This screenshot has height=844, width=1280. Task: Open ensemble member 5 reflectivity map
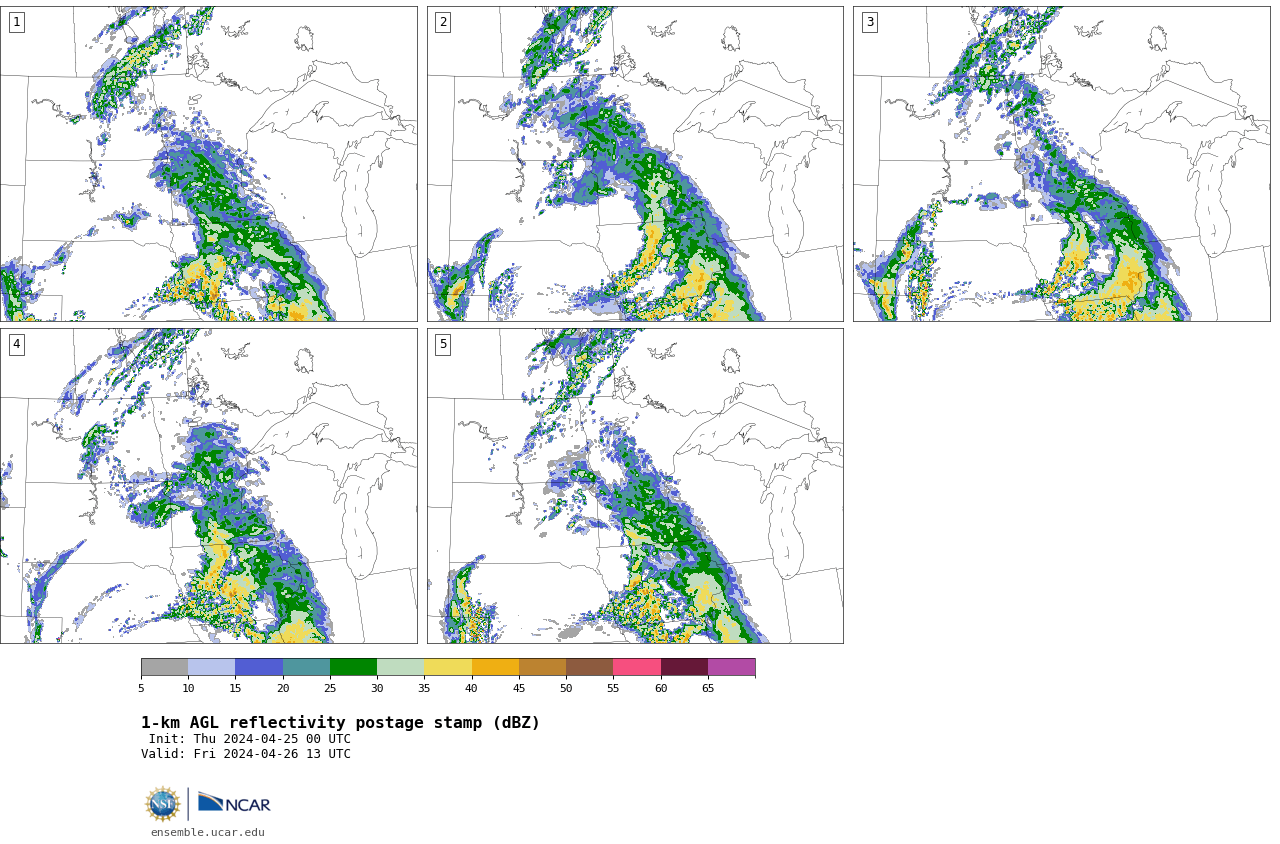tap(635, 486)
